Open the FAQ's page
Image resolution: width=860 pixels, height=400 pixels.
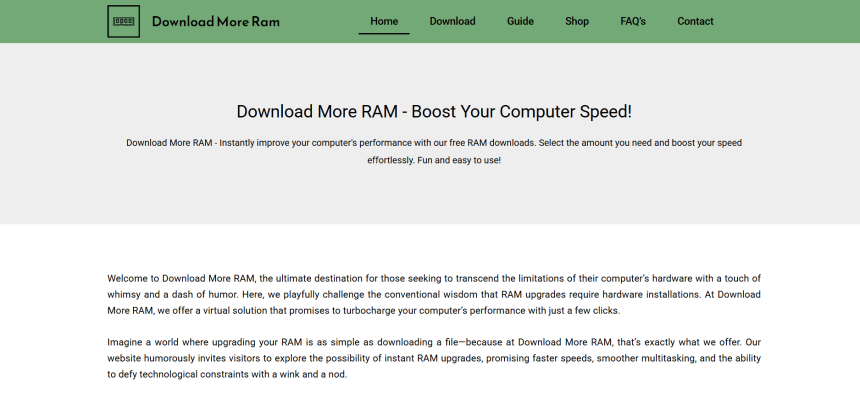633,21
